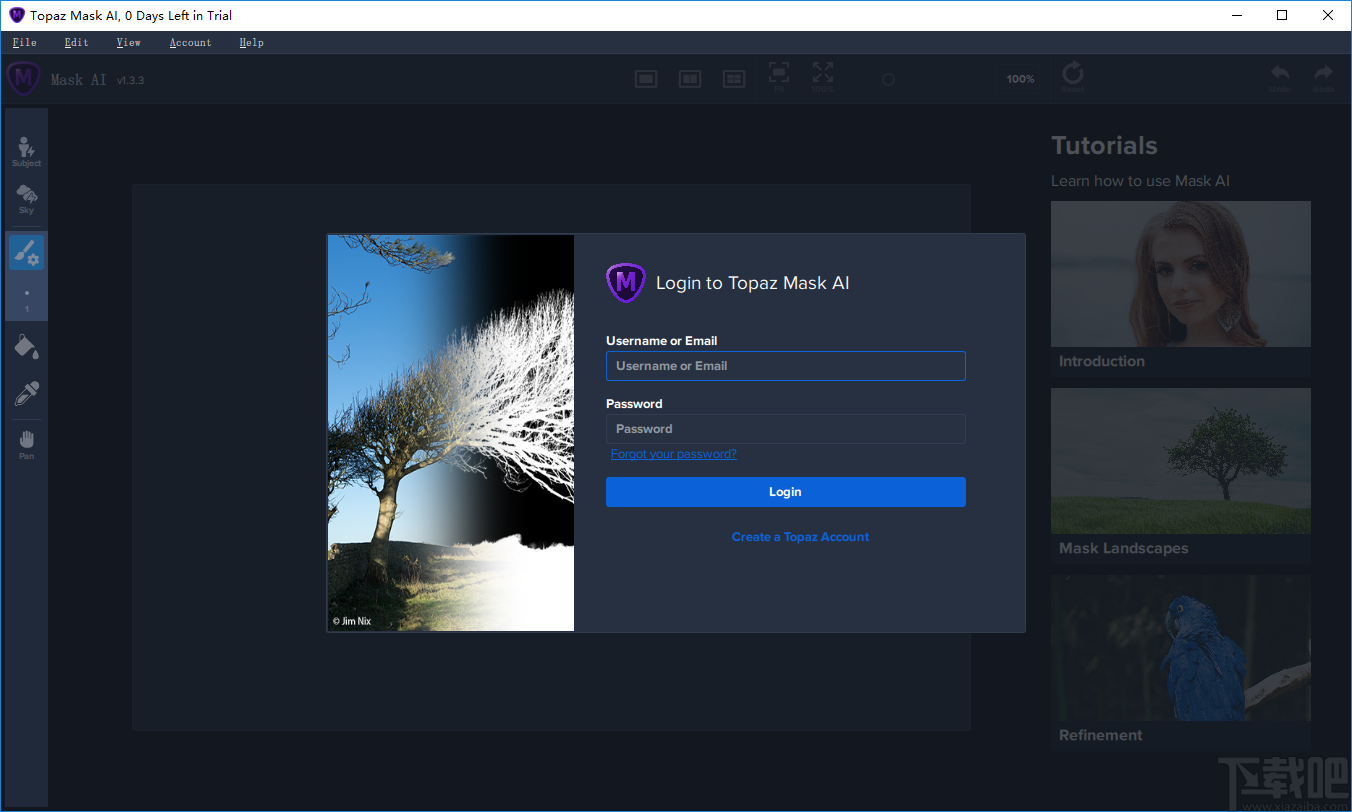Focus the Username or Email field
Screen dimensions: 1352x812
coord(786,366)
